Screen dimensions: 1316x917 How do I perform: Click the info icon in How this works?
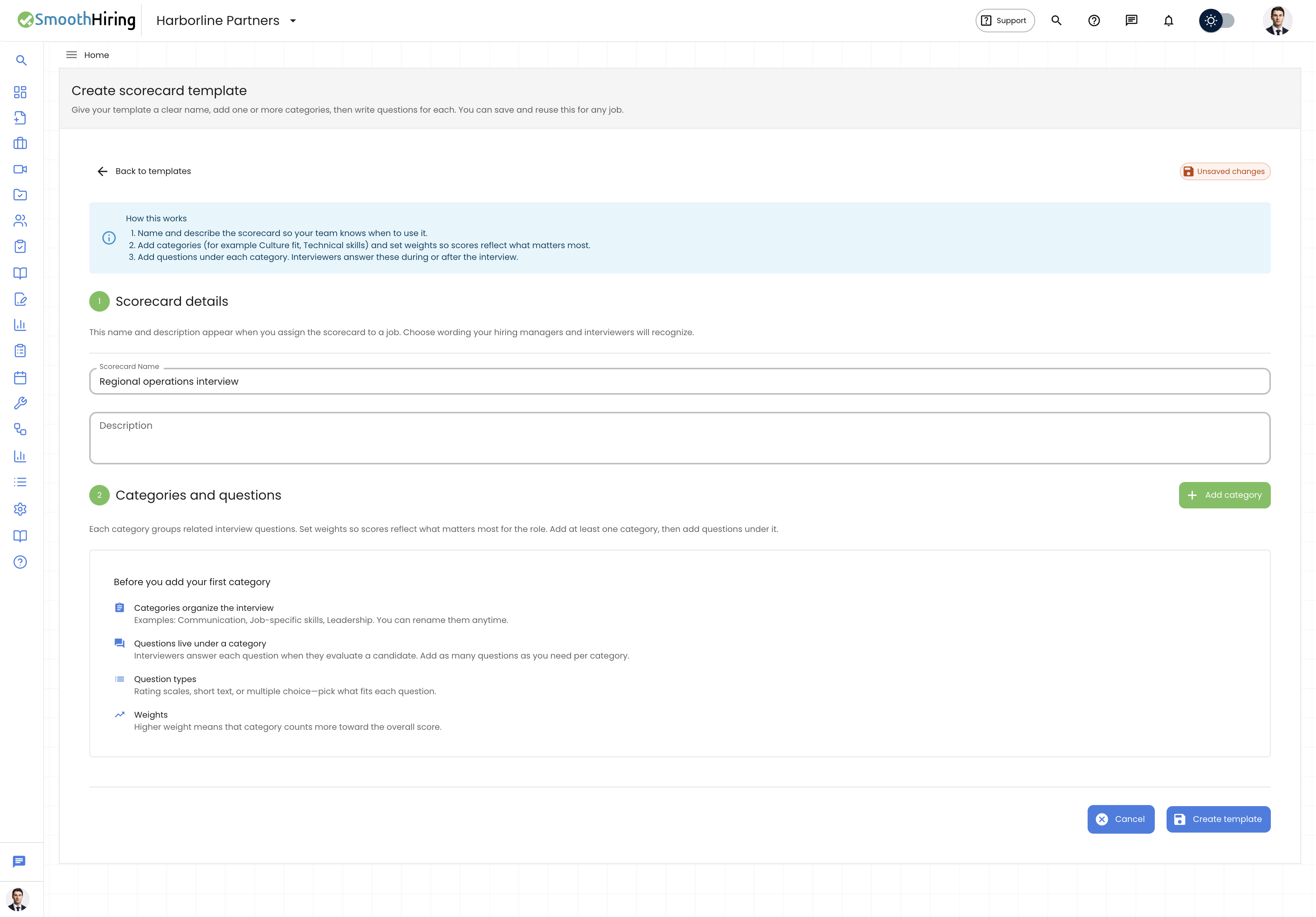tap(109, 238)
